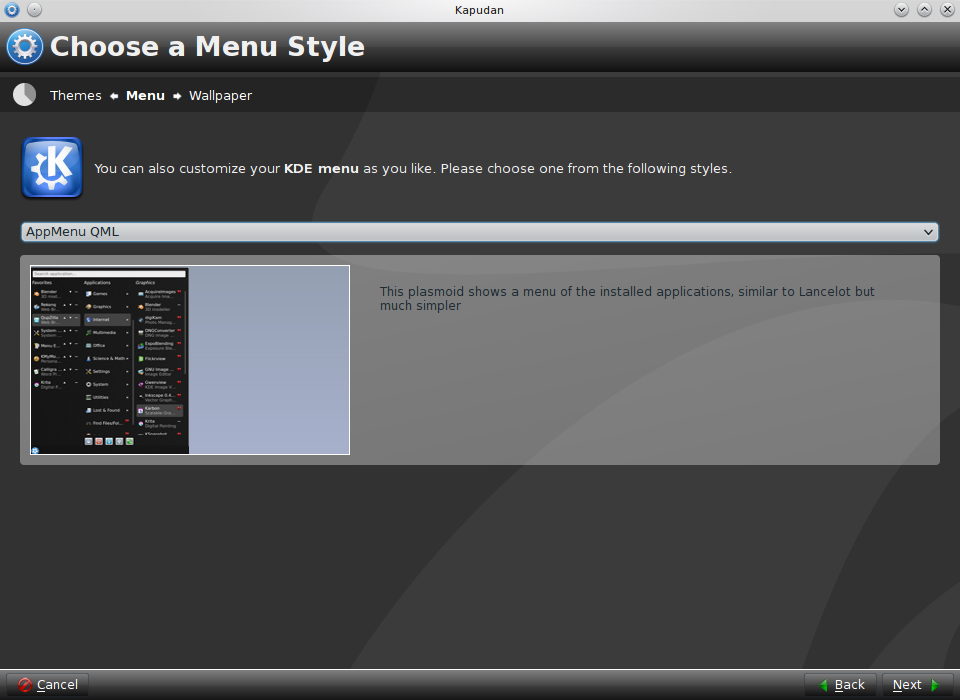Click the plasmoid description text
This screenshot has height=700, width=960.
tap(627, 298)
